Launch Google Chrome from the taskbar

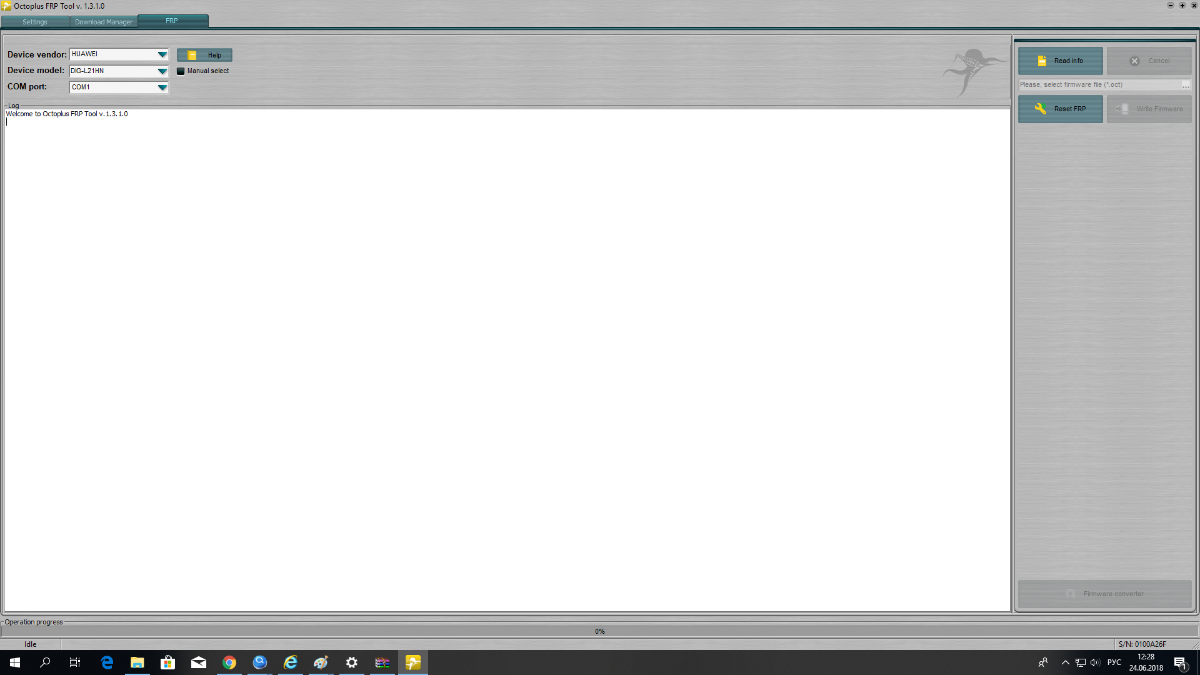pyautogui.click(x=229, y=662)
